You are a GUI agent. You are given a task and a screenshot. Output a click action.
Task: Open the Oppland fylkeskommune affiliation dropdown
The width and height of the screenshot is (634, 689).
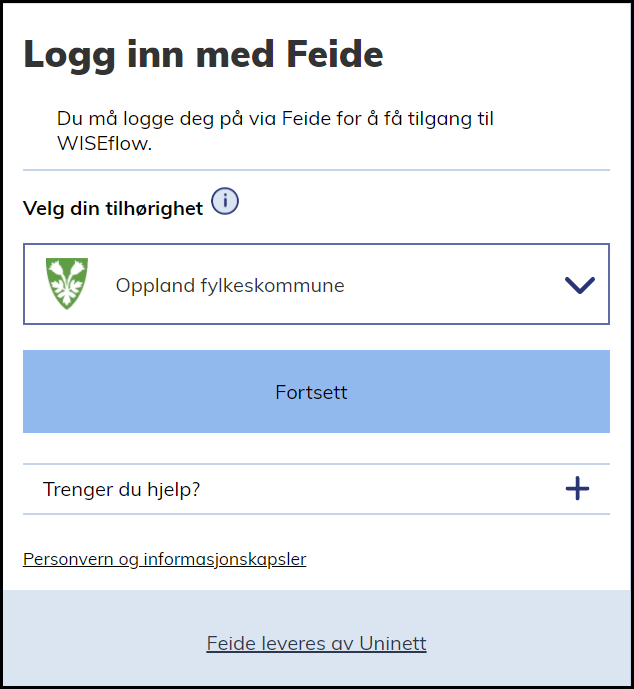(x=316, y=284)
